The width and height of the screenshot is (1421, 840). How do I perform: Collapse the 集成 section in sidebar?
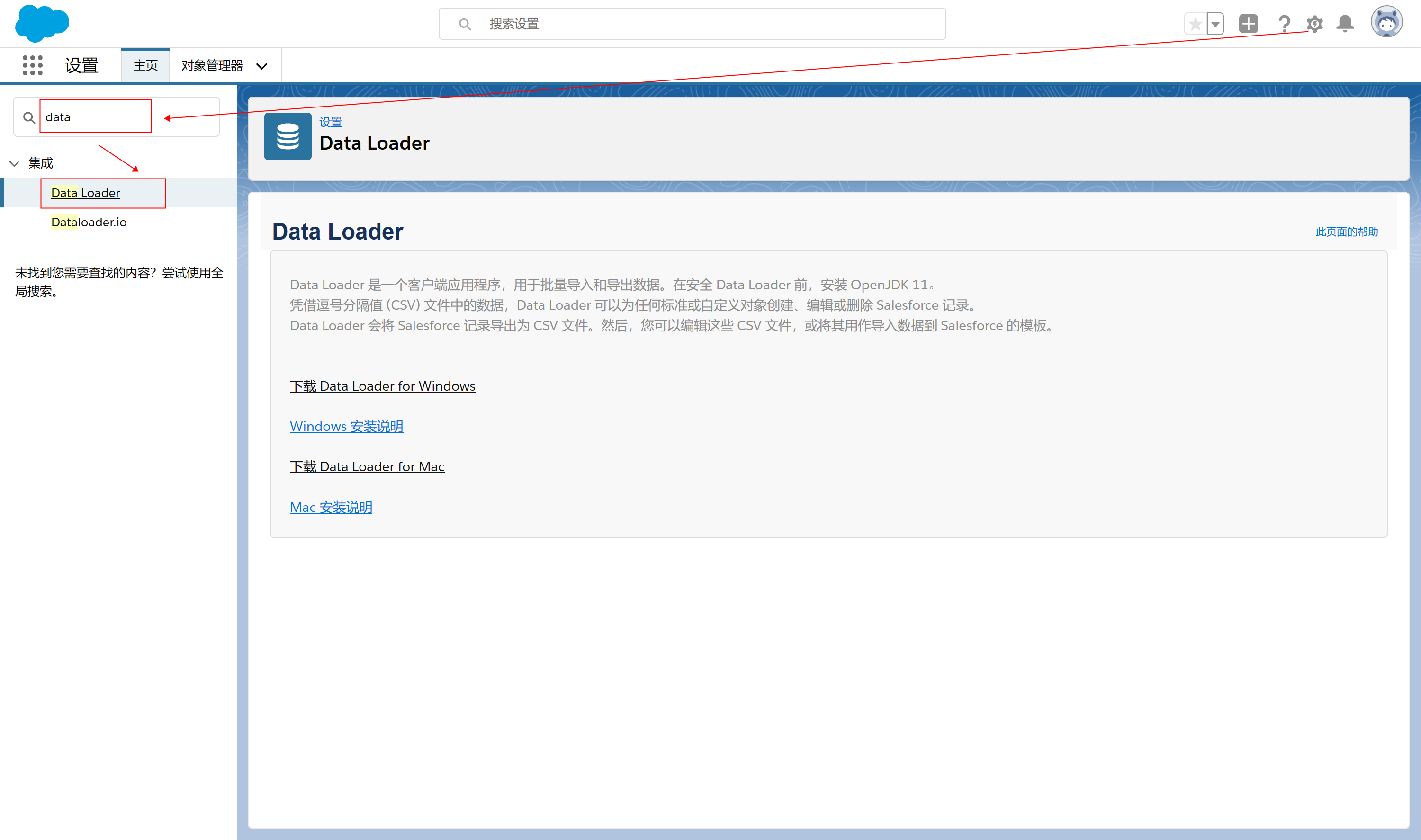pos(14,163)
